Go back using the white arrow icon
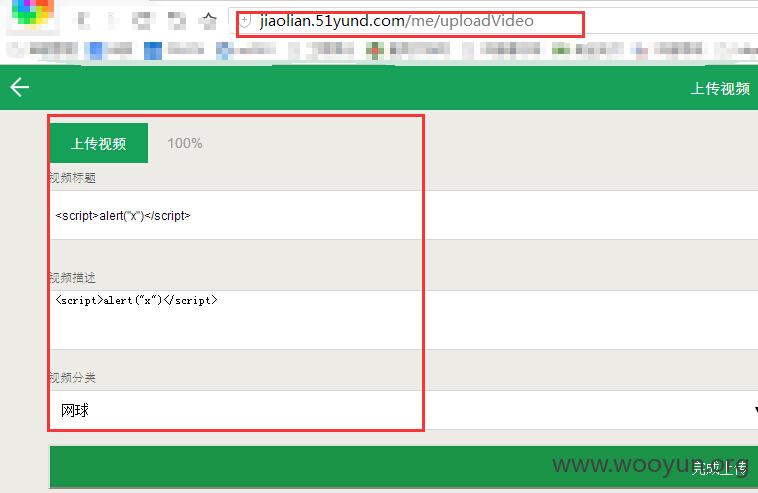758x493 pixels. 20,87
